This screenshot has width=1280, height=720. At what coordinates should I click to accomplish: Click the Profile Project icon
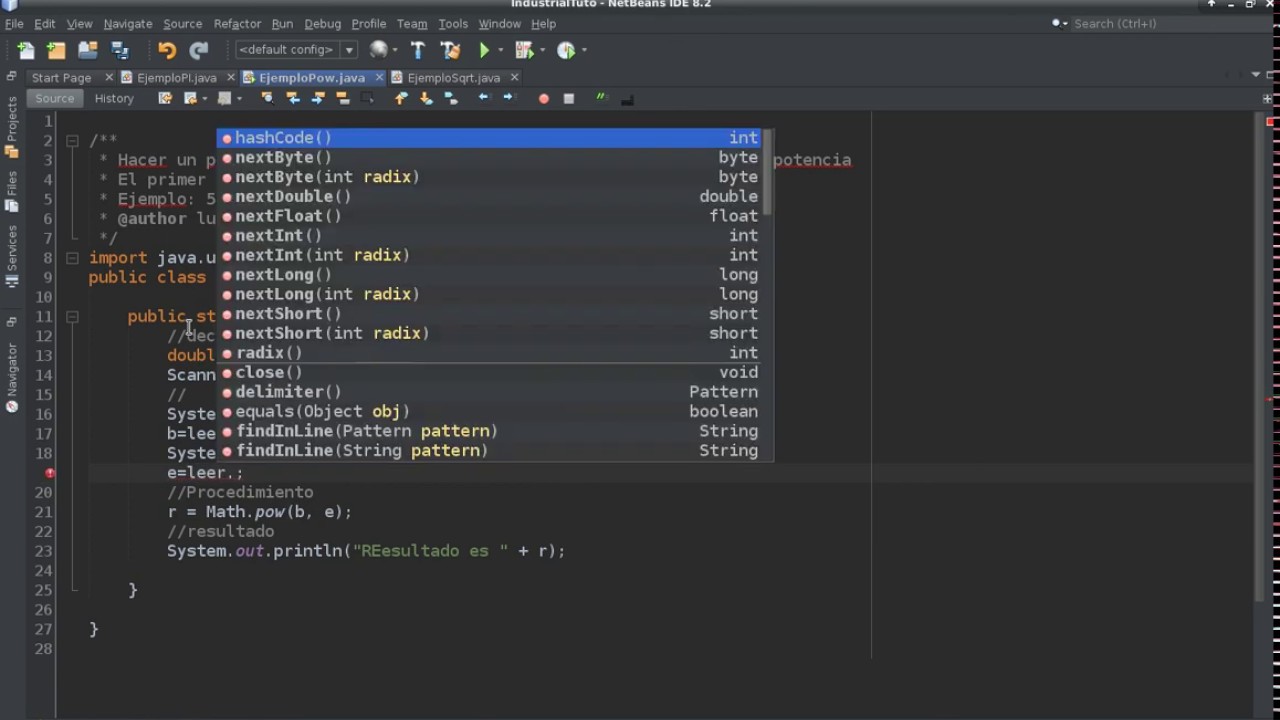point(565,50)
